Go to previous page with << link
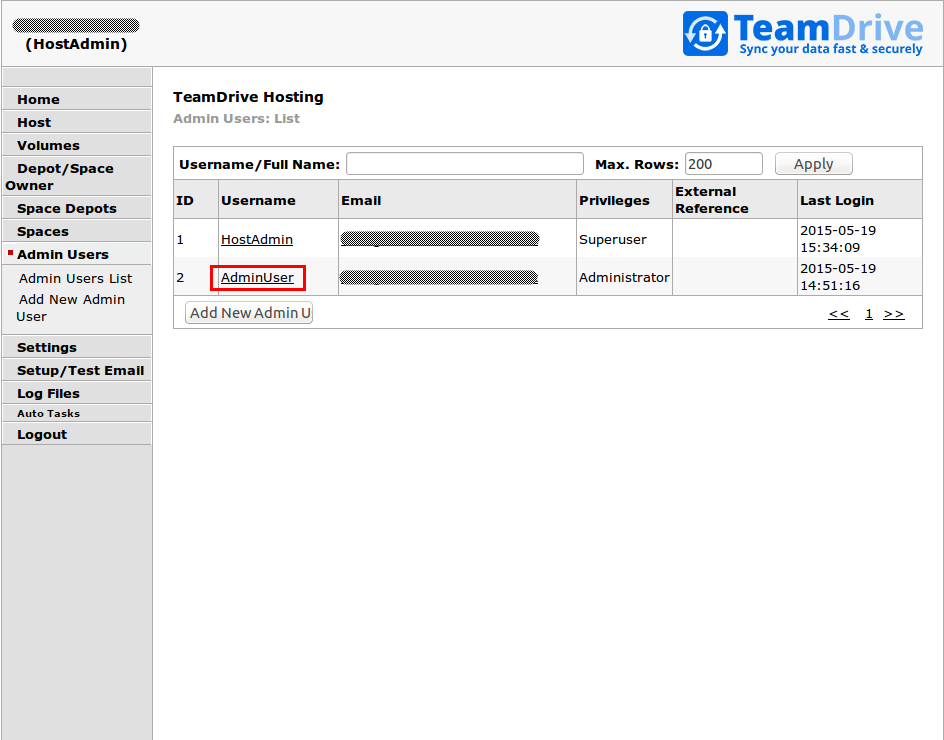Viewport: 944px width, 740px height. tap(839, 314)
